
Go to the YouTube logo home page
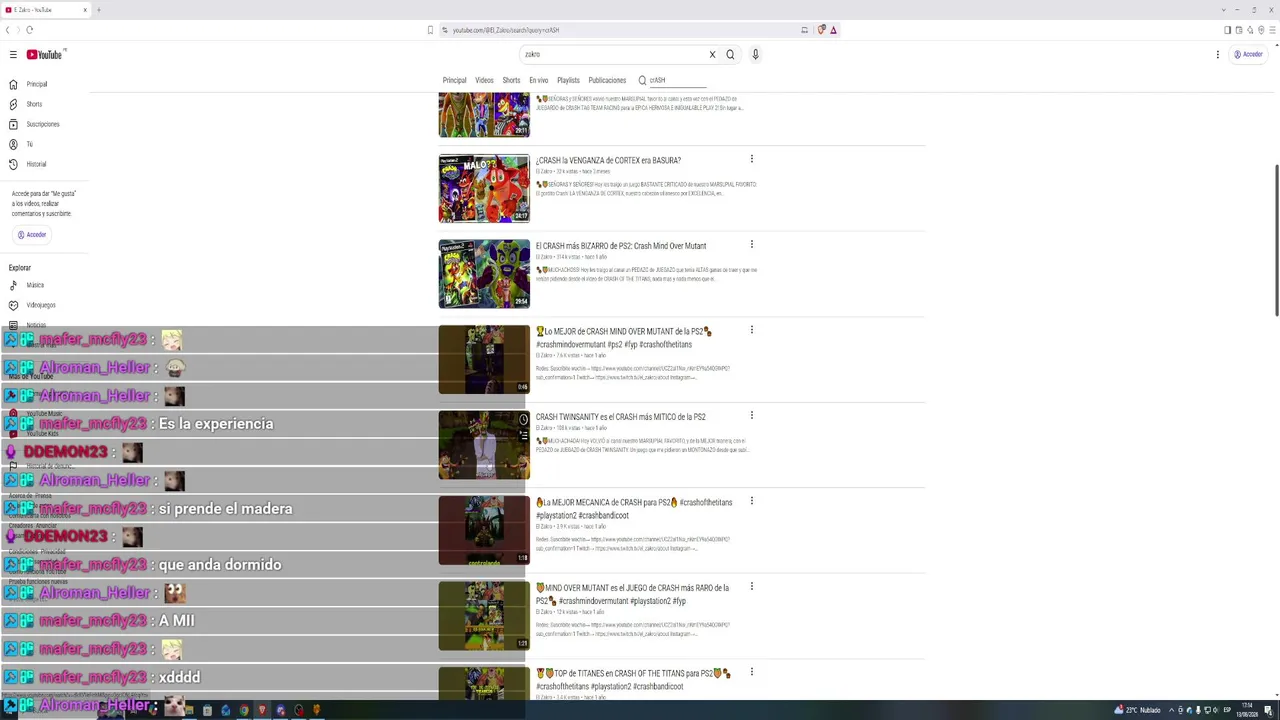[45, 55]
